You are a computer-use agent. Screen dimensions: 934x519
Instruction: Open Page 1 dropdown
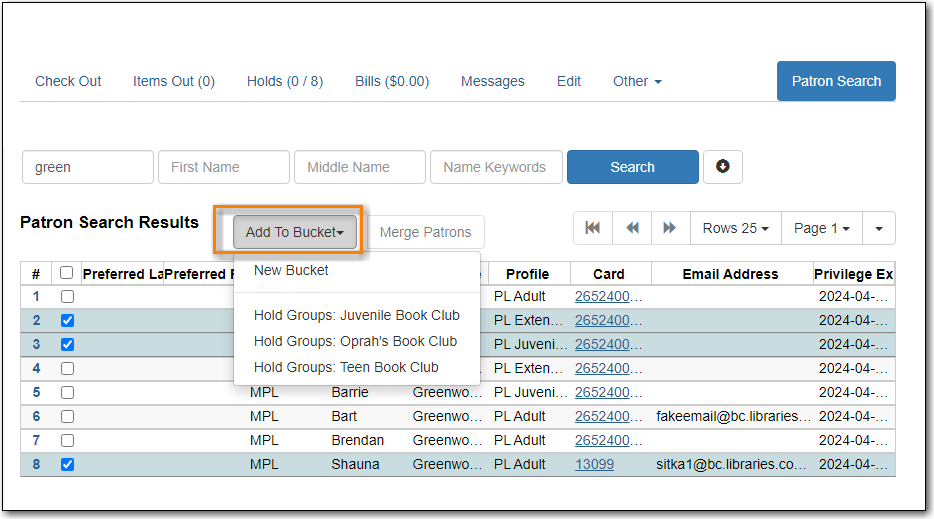tap(821, 228)
